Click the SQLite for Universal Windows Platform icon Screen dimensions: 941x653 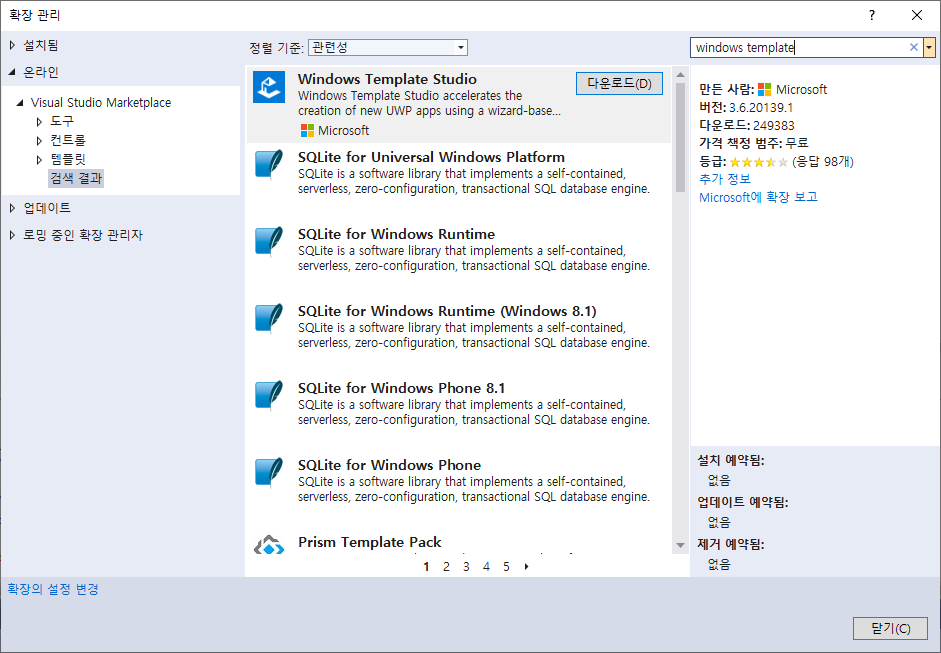268,164
